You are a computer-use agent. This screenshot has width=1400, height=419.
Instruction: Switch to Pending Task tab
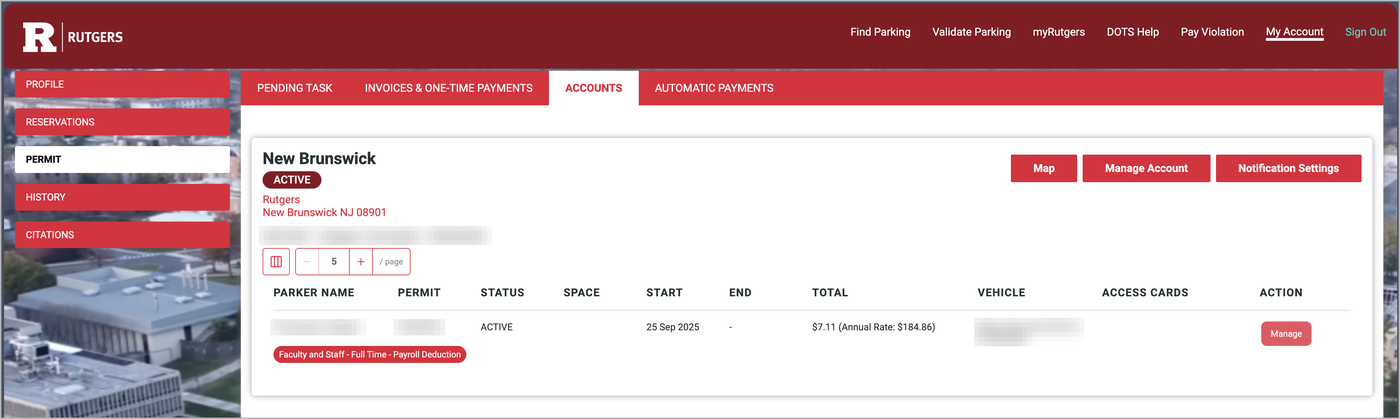click(295, 88)
